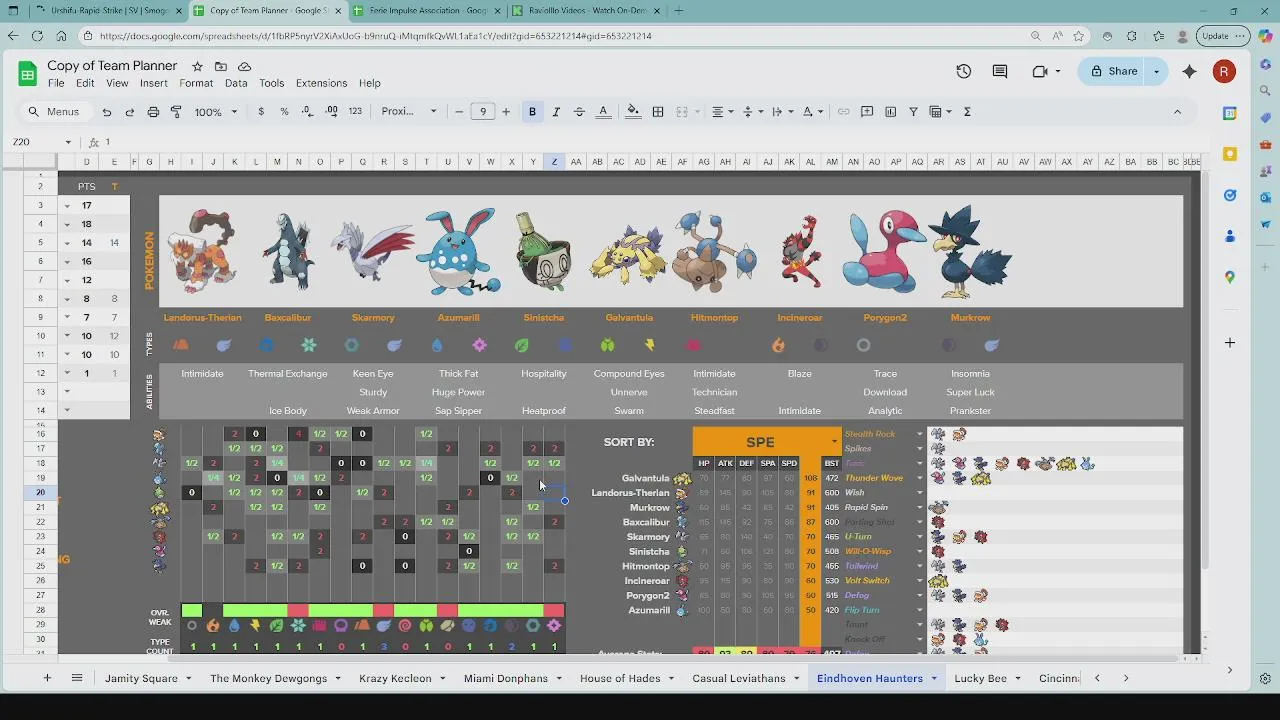Open the File menu

56,83
